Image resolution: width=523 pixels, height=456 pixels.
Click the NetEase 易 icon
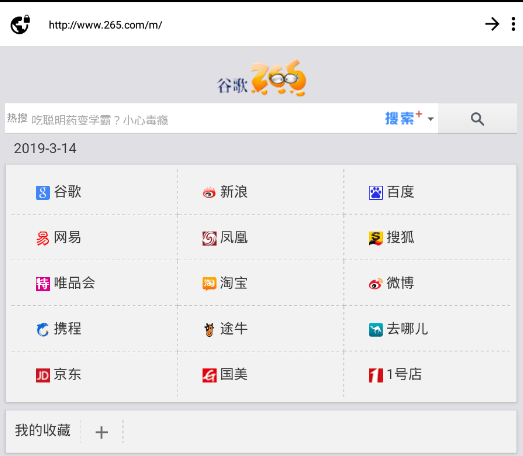pos(43,239)
